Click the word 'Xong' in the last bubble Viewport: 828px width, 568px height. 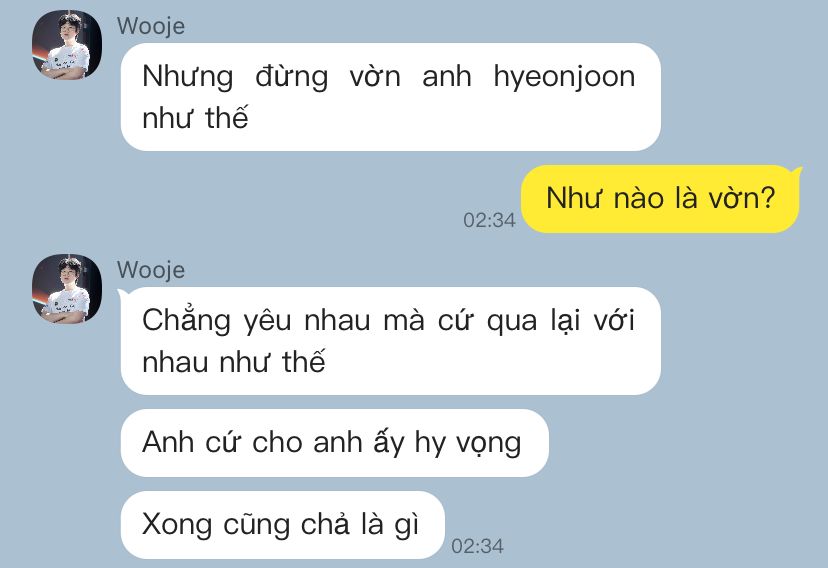177,526
